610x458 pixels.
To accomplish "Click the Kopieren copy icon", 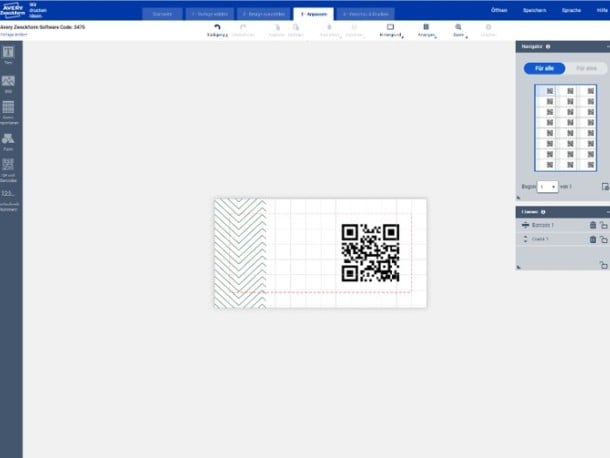I will pos(277,27).
